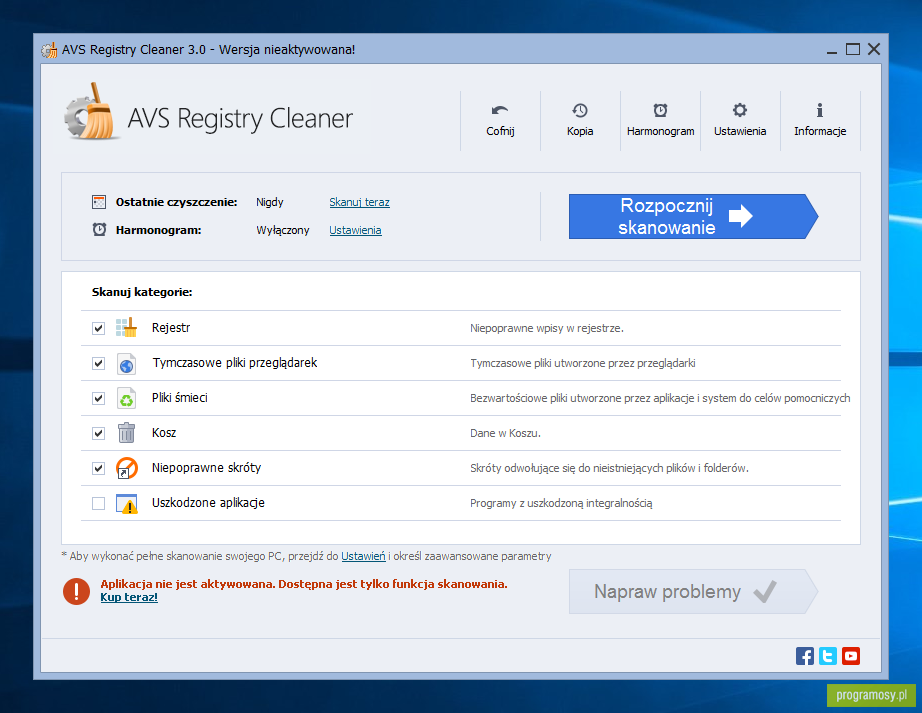The width and height of the screenshot is (922, 713).
Task: Open the Twitter page icon
Action: (x=828, y=656)
